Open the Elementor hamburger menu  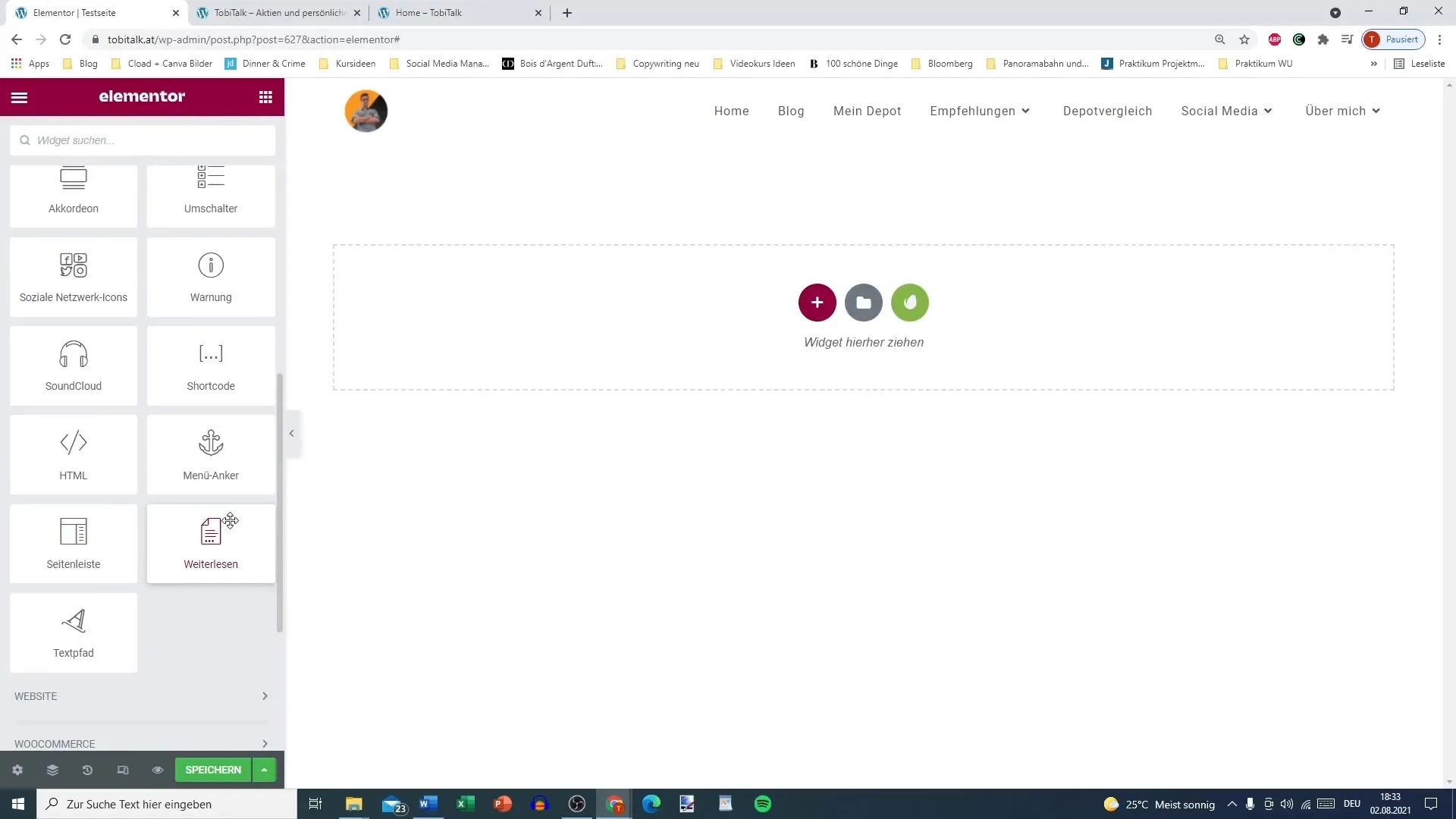click(19, 97)
